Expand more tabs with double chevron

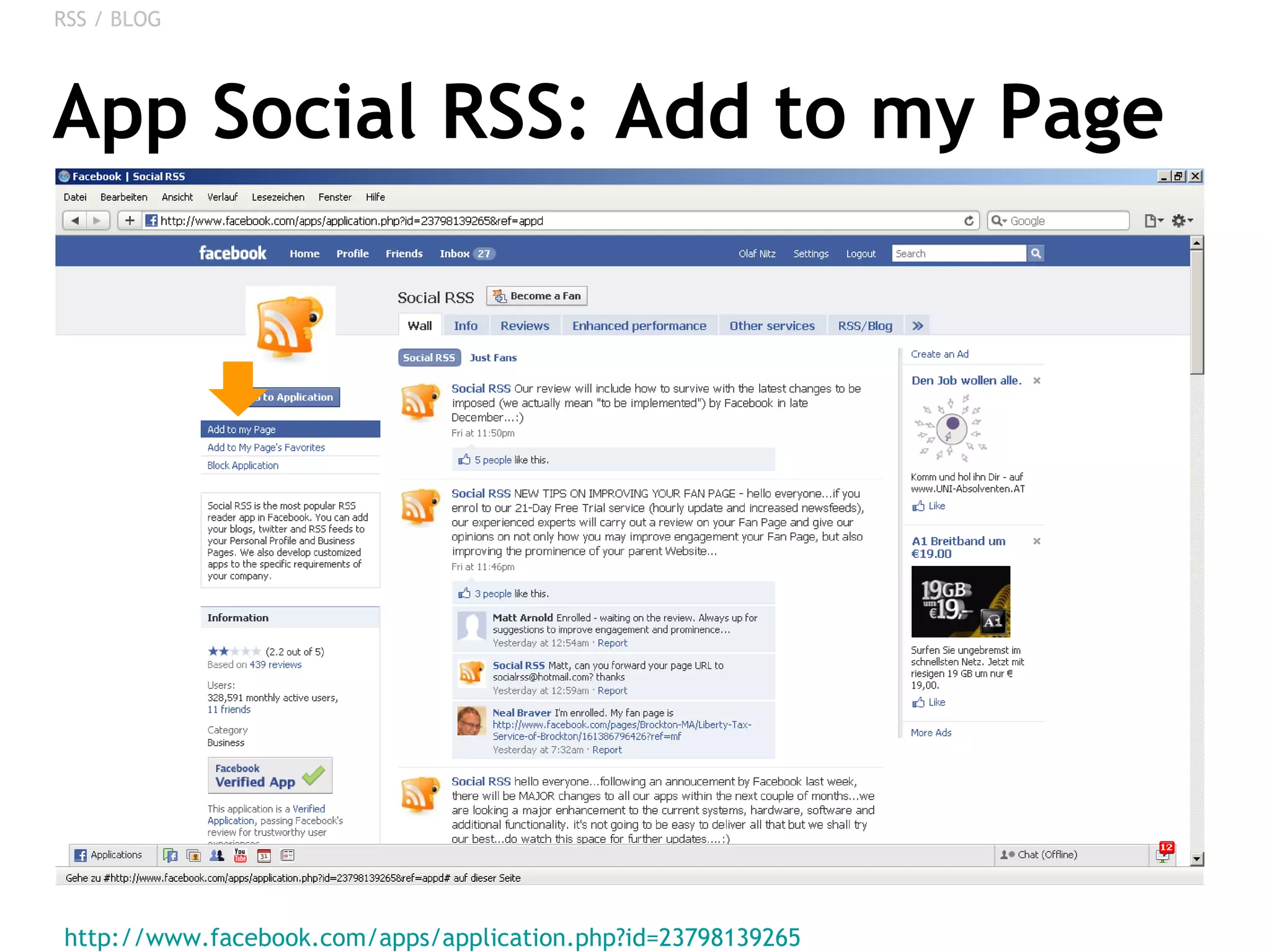(918, 326)
